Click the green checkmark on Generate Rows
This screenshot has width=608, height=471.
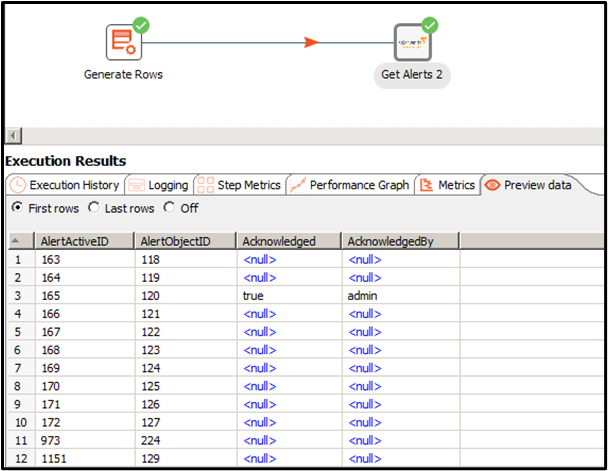[x=141, y=24]
